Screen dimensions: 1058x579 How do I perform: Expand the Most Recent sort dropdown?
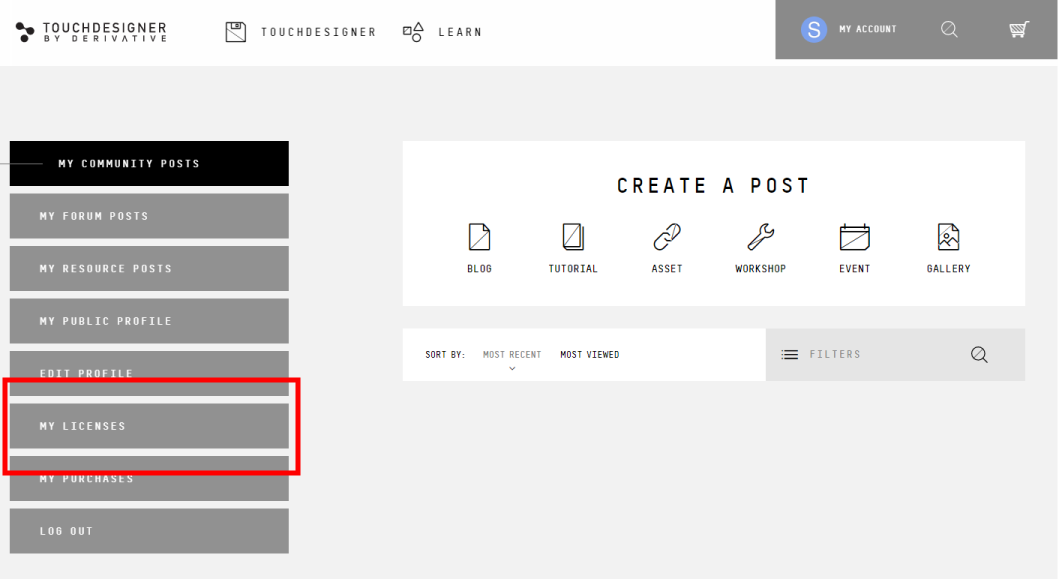pyautogui.click(x=512, y=356)
